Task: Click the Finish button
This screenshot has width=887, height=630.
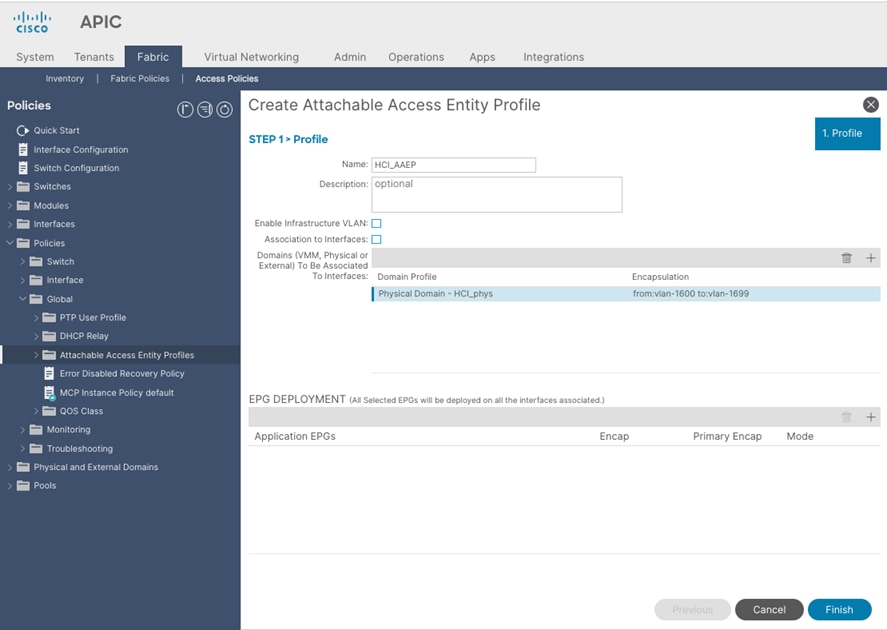Action: (839, 609)
